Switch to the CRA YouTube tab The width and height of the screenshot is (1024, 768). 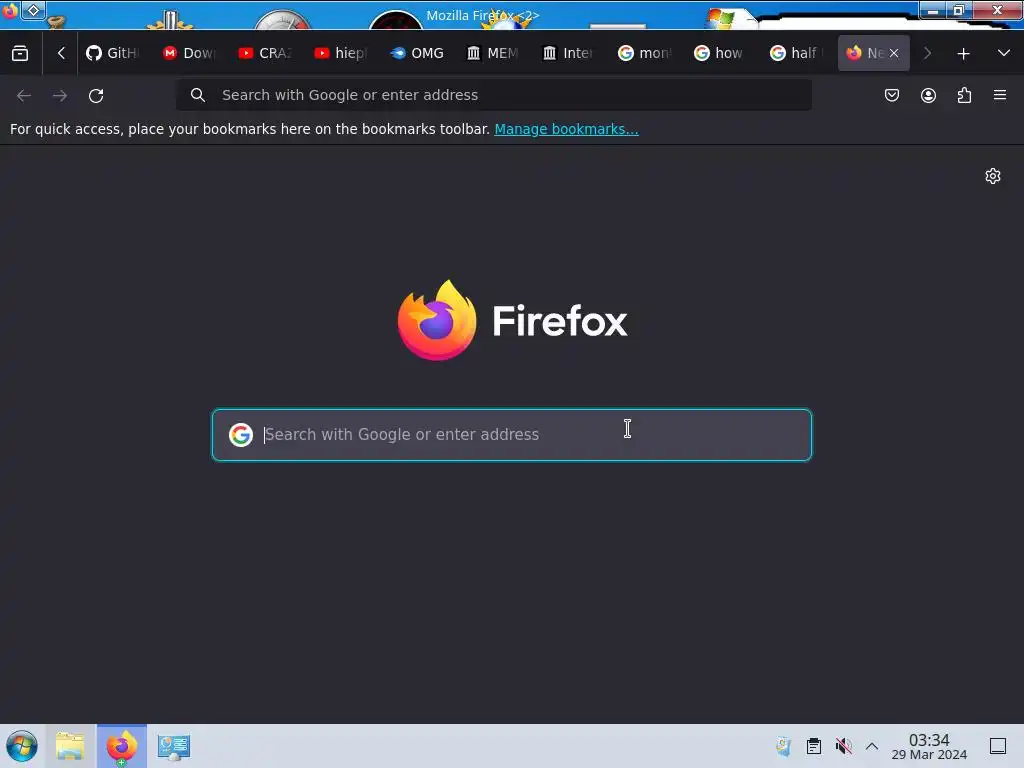click(x=265, y=54)
